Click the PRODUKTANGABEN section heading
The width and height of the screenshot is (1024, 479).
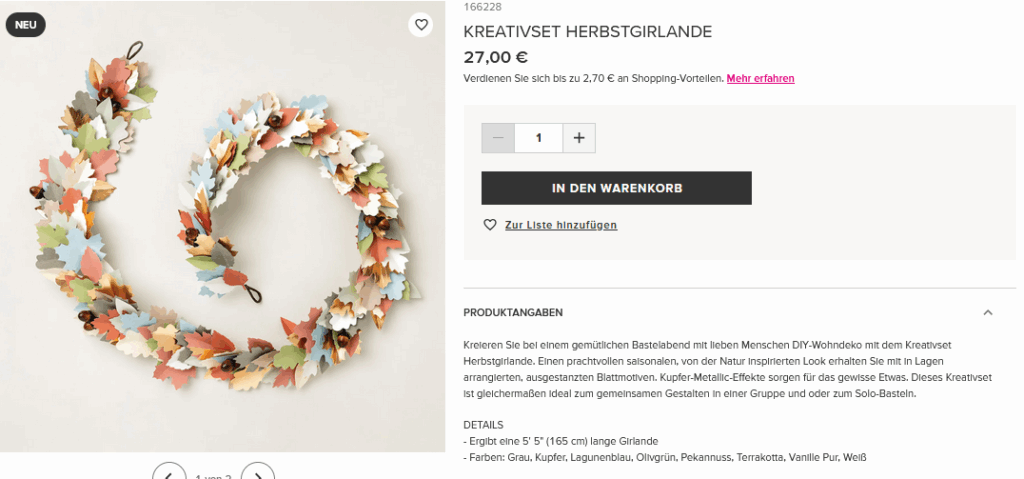tap(513, 312)
